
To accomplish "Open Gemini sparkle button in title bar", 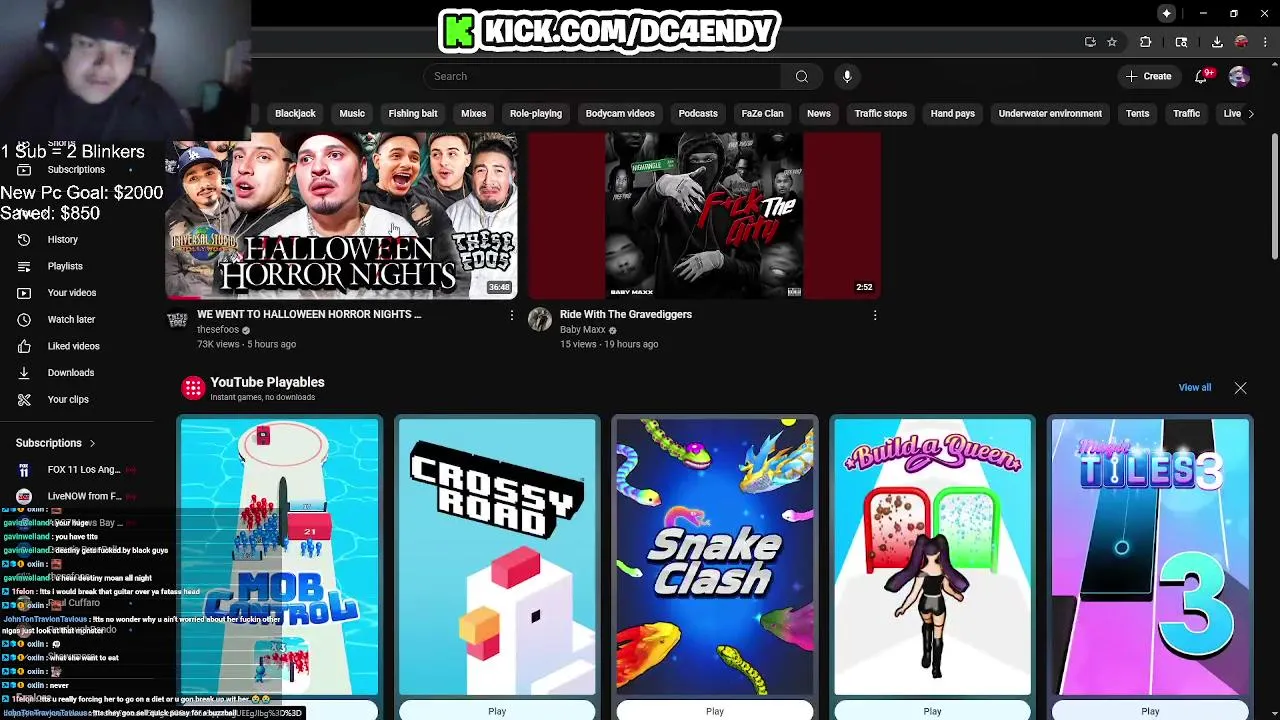I will coord(1167,13).
